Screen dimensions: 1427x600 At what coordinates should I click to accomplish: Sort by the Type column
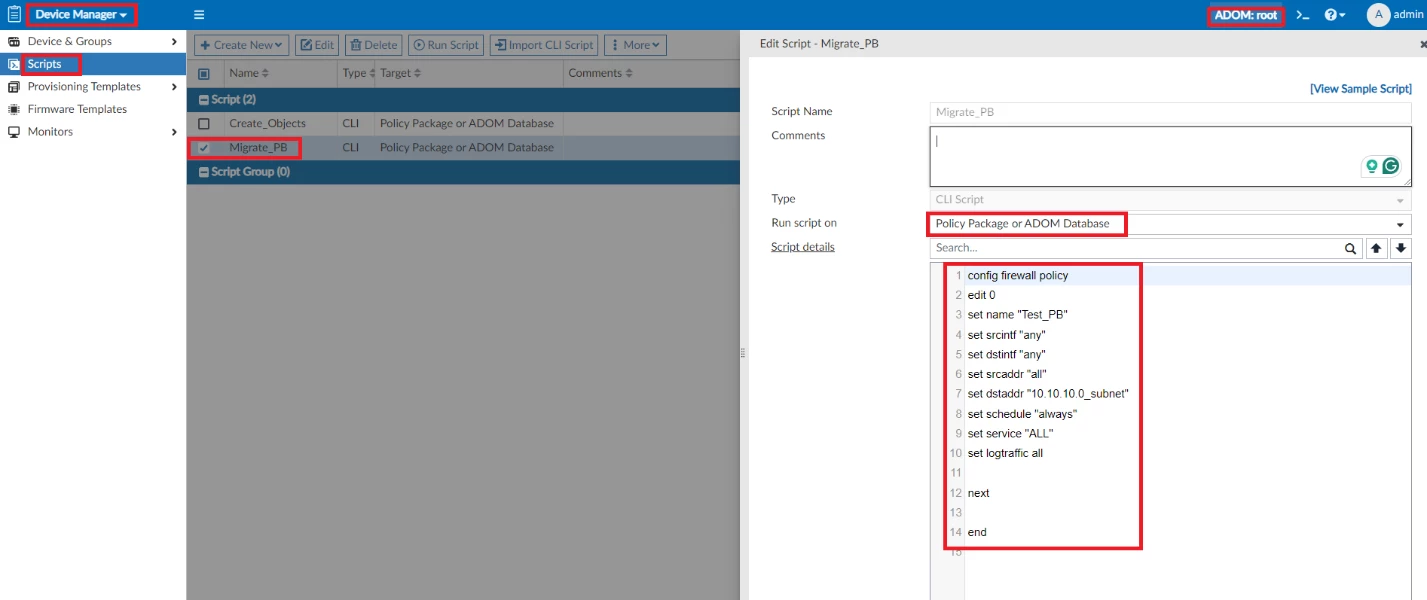358,74
